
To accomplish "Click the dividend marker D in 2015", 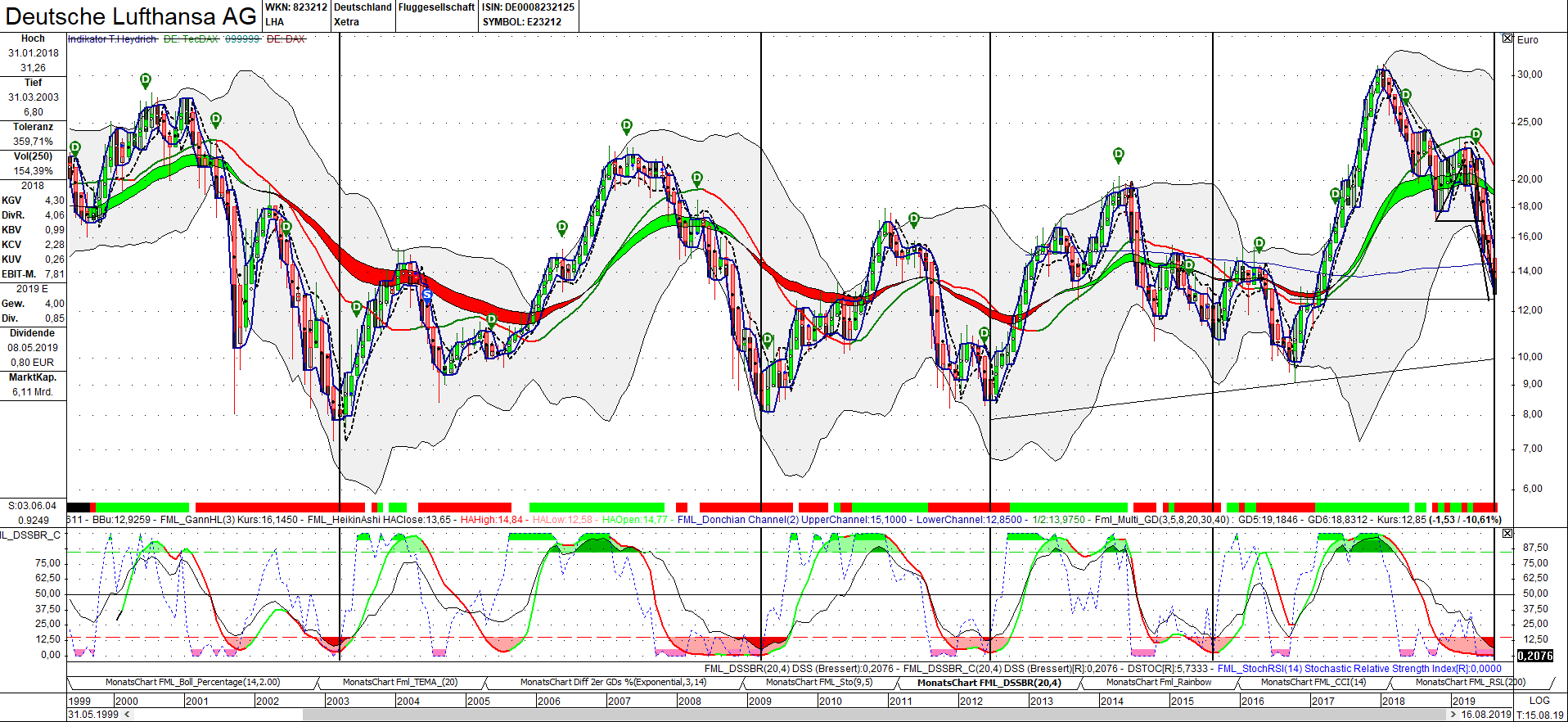I will click(1188, 265).
